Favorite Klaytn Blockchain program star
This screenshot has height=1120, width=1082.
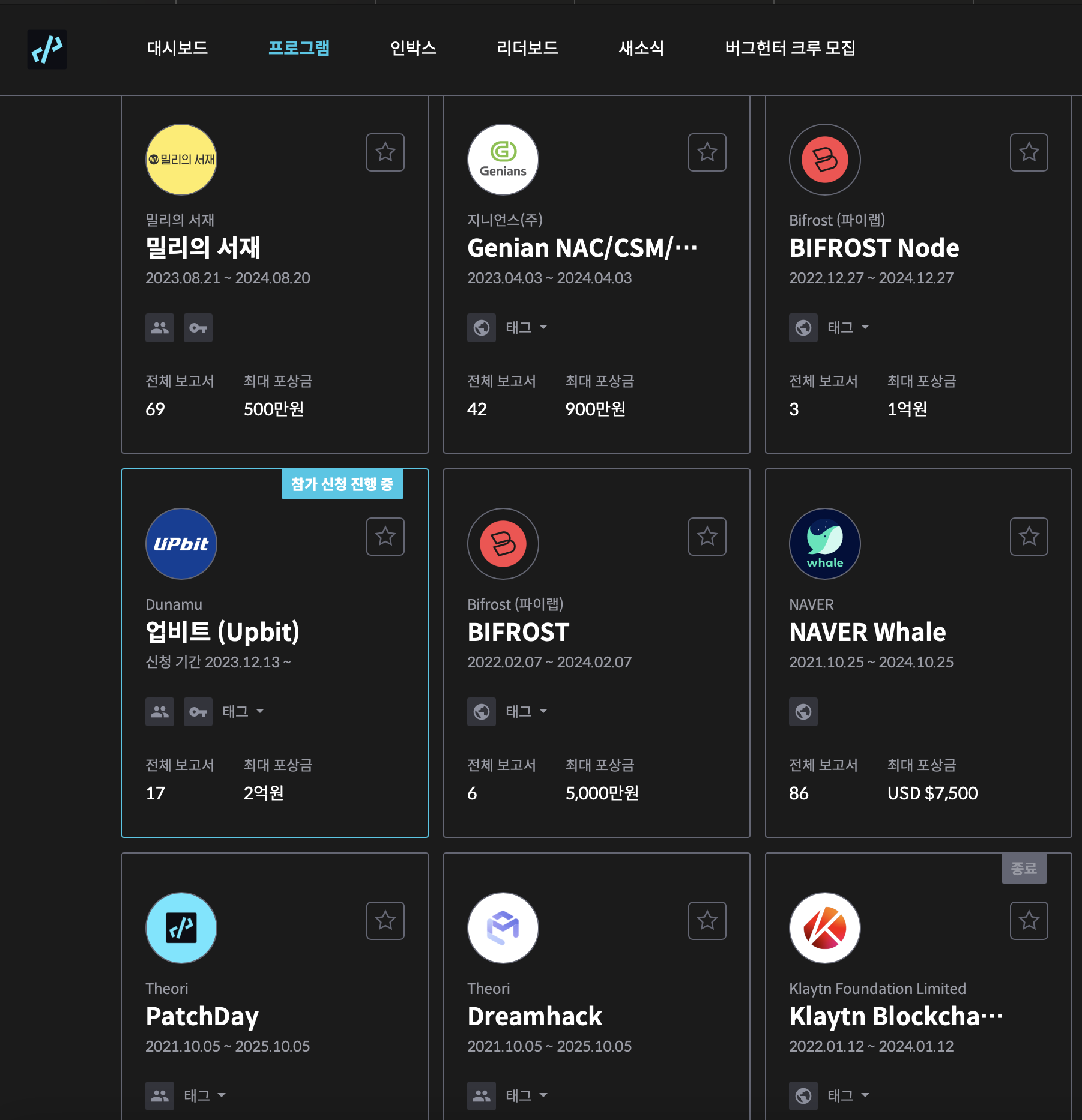coord(1029,921)
